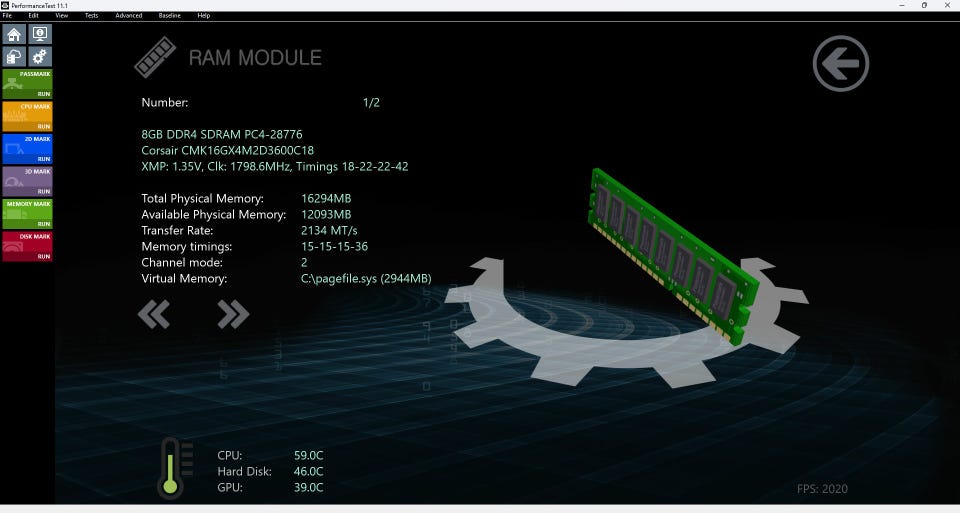Click total memory value 16294MB

click(x=326, y=198)
